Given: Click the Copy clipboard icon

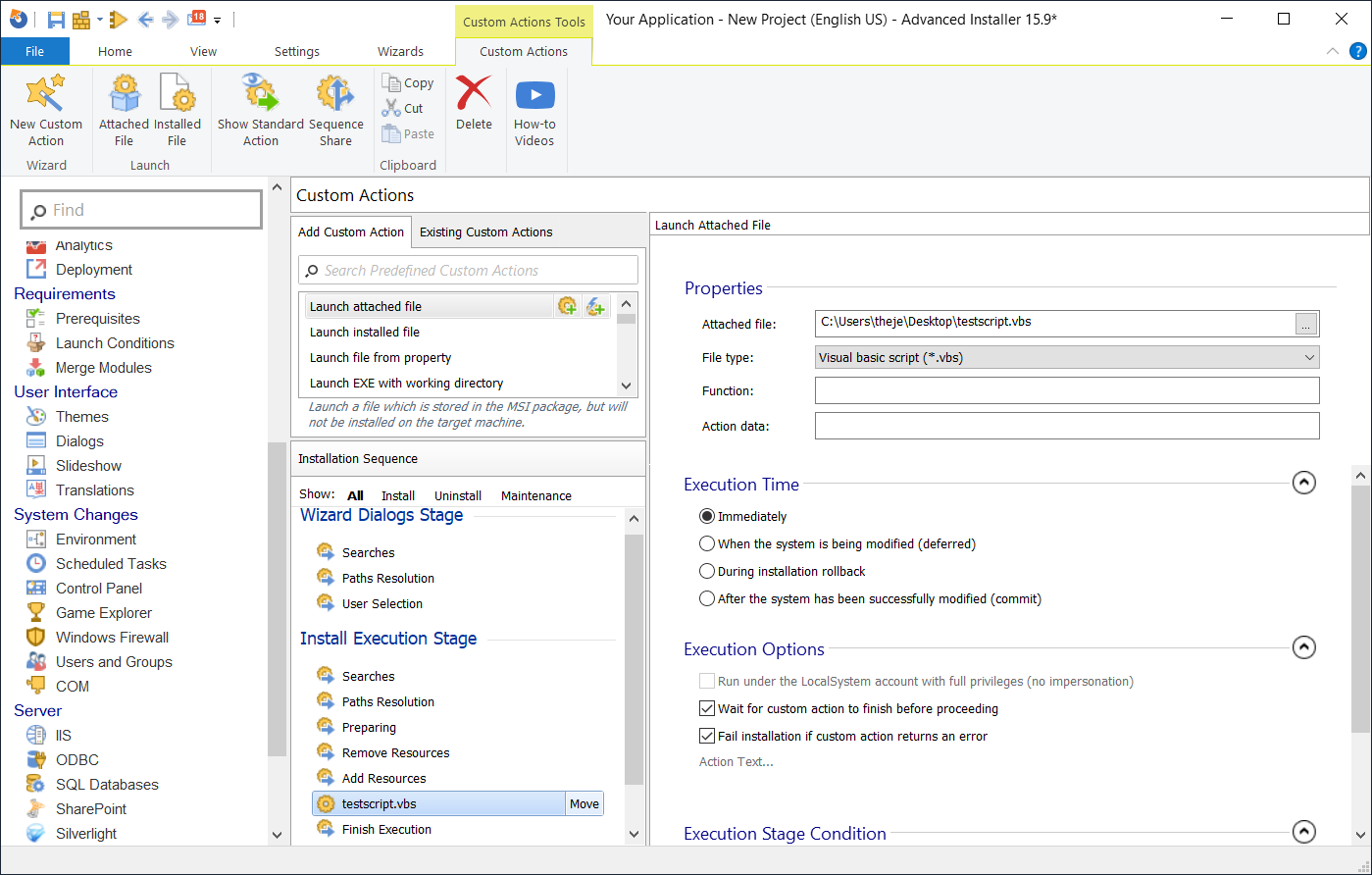Looking at the screenshot, I should (392, 82).
